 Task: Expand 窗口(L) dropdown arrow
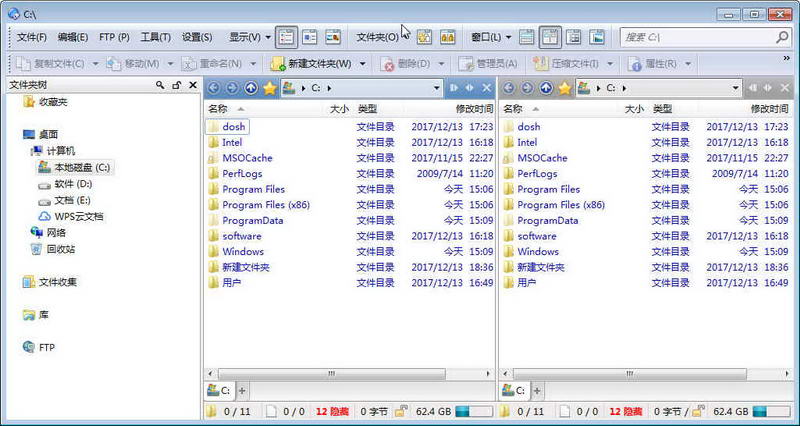tap(508, 37)
